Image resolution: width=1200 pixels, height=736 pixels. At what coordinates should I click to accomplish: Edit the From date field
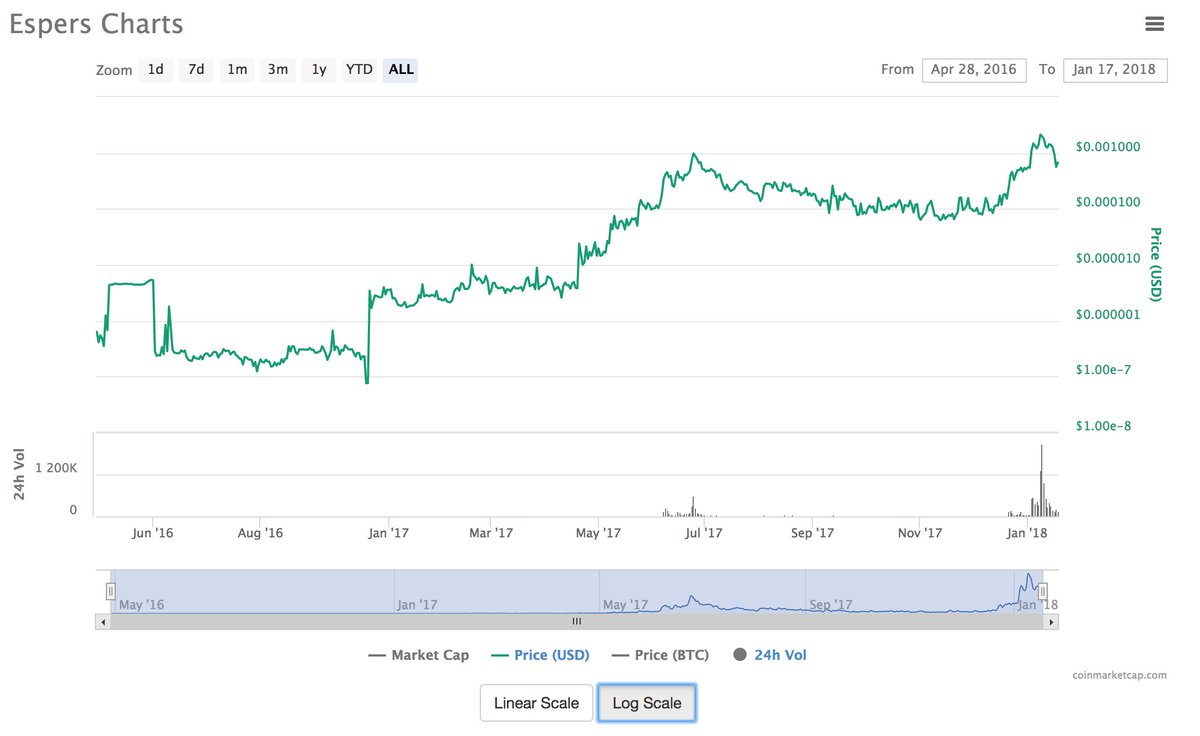(x=974, y=70)
